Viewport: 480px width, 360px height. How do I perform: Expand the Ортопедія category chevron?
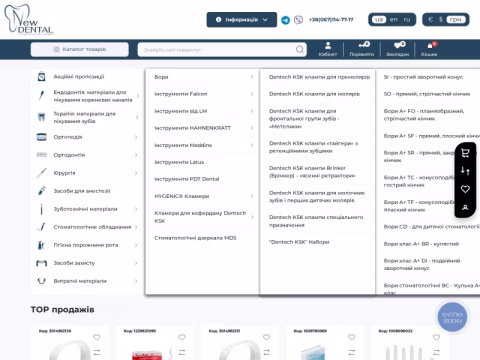point(136,137)
